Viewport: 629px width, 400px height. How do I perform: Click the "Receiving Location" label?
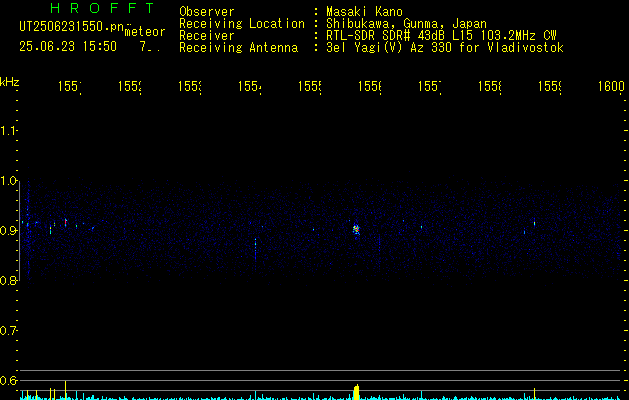pos(242,24)
